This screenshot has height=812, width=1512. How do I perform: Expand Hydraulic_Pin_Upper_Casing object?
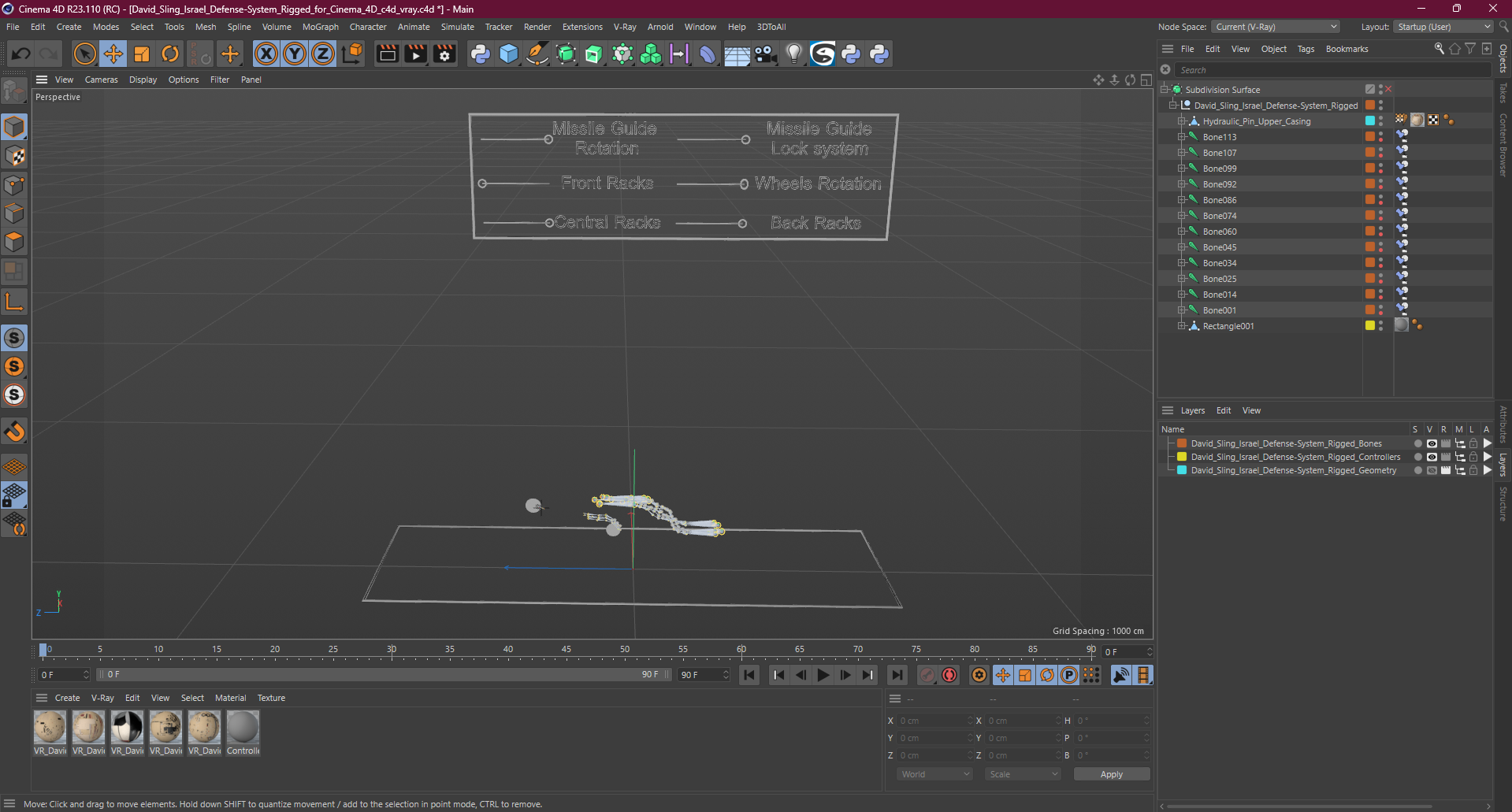(x=1181, y=121)
